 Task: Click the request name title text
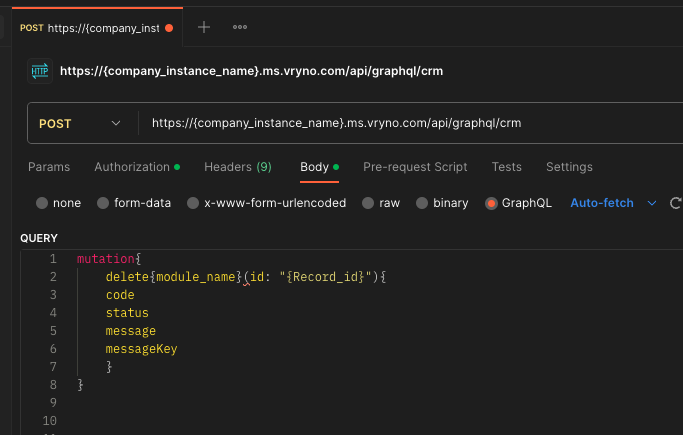(x=251, y=71)
